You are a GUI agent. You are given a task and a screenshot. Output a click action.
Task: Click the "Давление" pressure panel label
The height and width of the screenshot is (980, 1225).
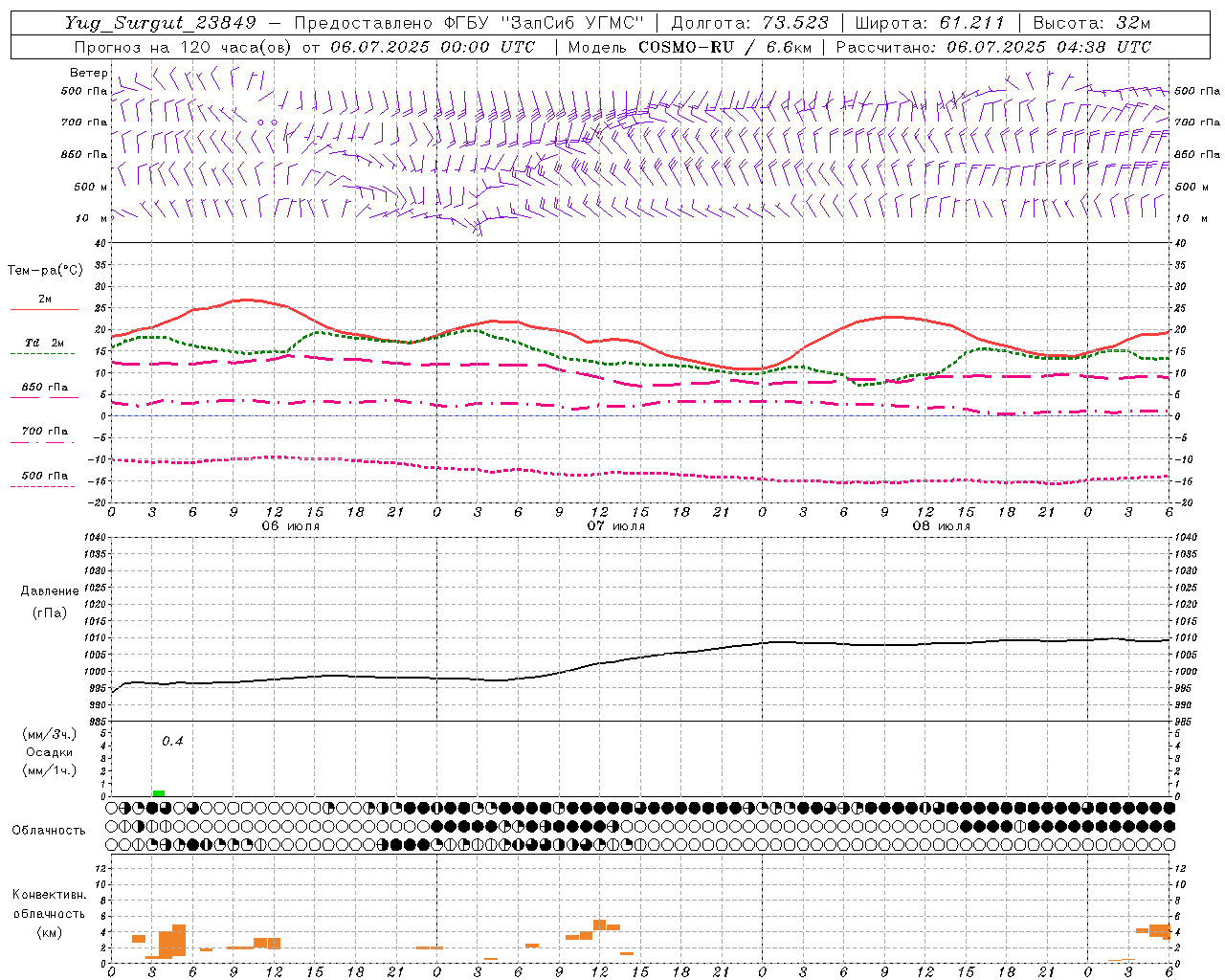[50, 591]
